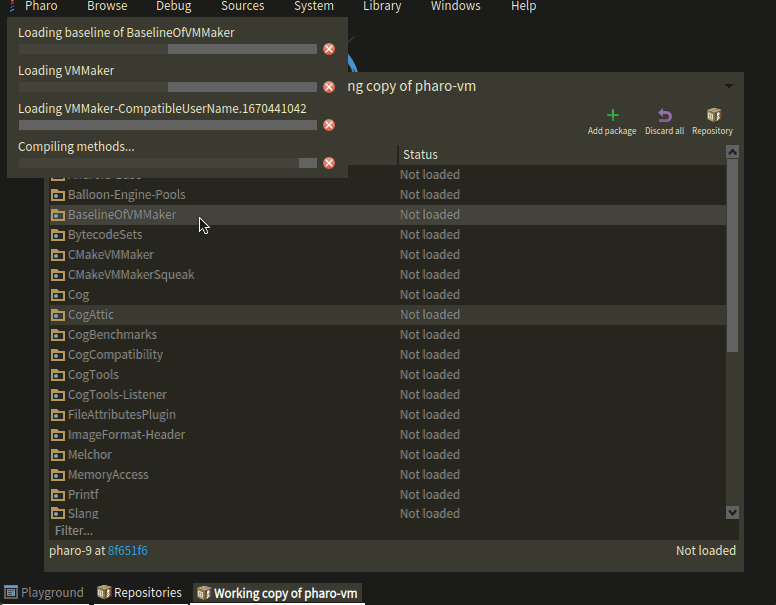Select the CogBenchmarks package name
This screenshot has height=605, width=776.
112,335
